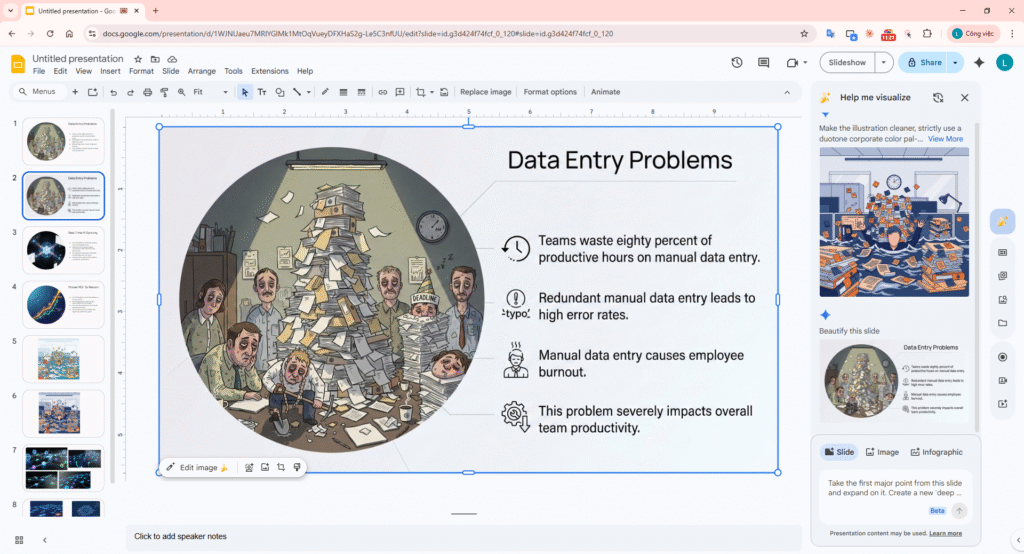Click the paint format roller icon

coord(164,92)
